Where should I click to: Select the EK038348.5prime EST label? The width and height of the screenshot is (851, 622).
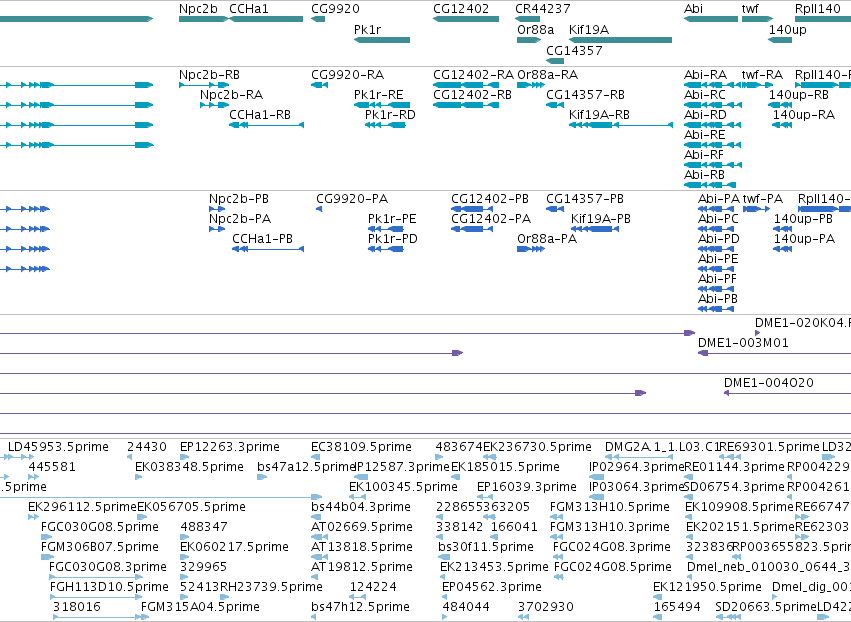pyautogui.click(x=189, y=467)
